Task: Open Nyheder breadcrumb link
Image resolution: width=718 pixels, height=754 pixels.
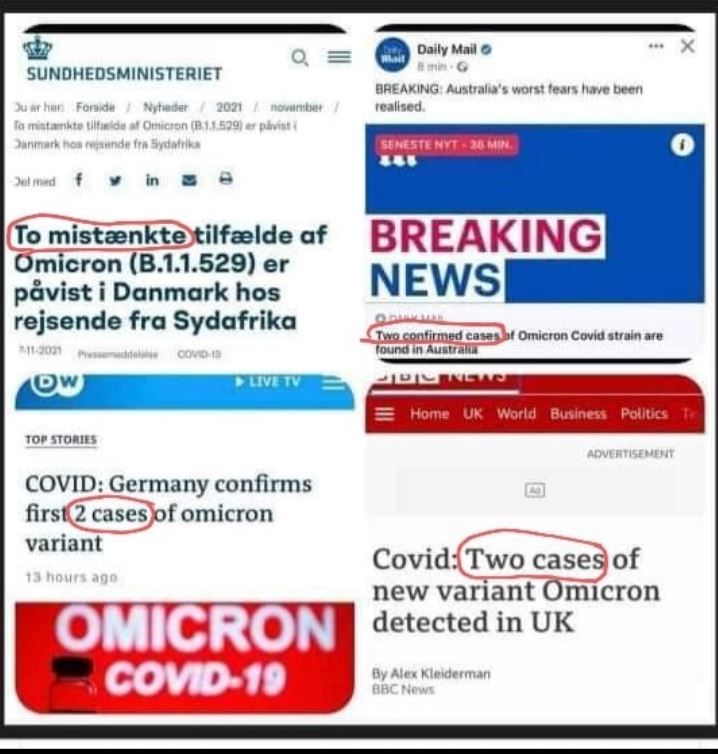Action: [165, 107]
